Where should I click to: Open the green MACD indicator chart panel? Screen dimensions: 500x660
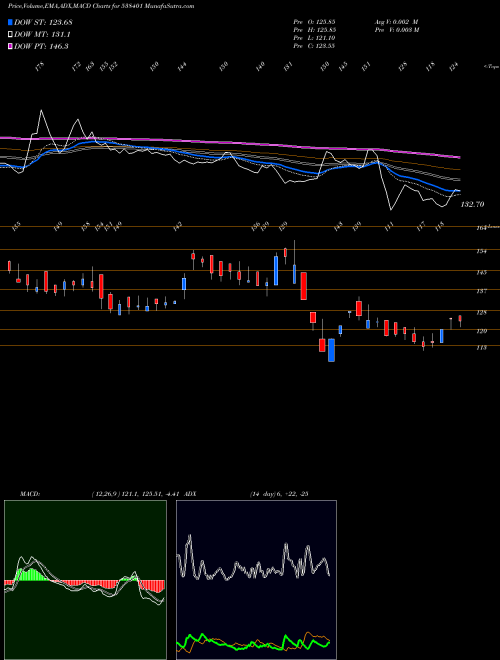click(85, 580)
